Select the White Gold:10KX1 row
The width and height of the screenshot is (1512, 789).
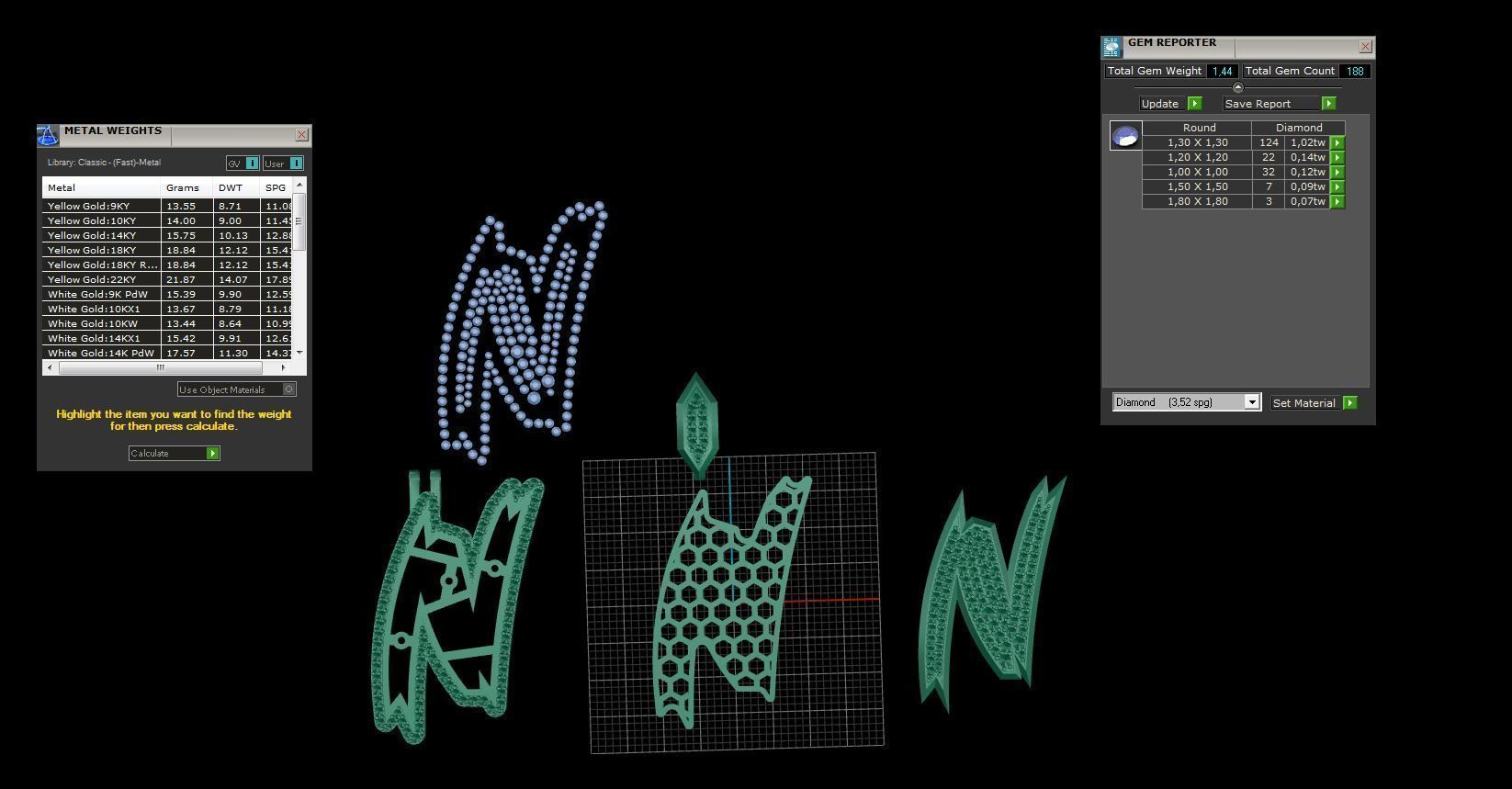tap(167, 309)
